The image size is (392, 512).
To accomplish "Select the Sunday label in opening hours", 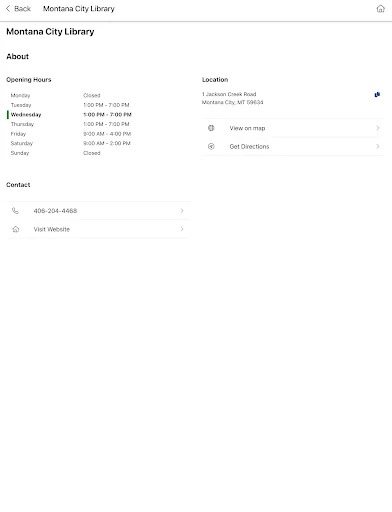I will [20, 153].
